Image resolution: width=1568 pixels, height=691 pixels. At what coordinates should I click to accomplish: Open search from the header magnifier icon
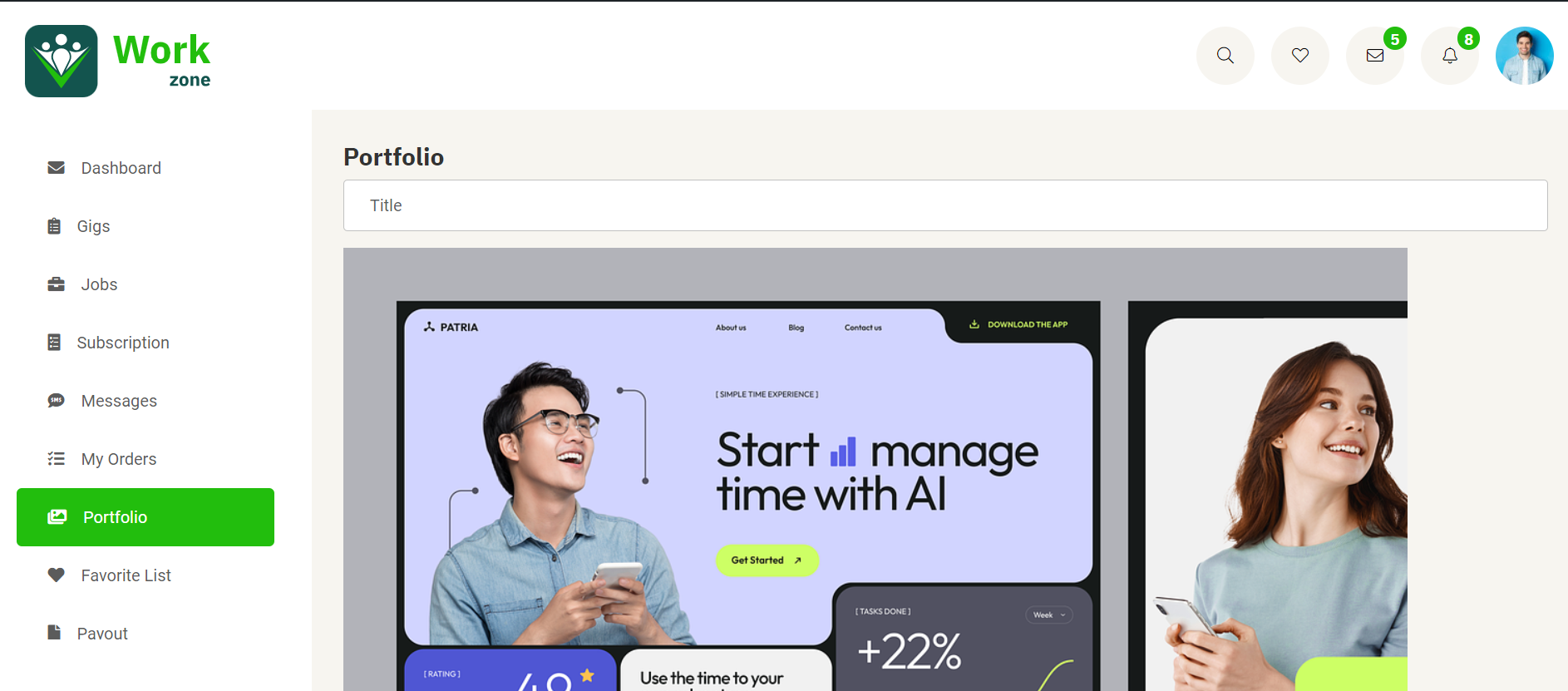(x=1225, y=56)
